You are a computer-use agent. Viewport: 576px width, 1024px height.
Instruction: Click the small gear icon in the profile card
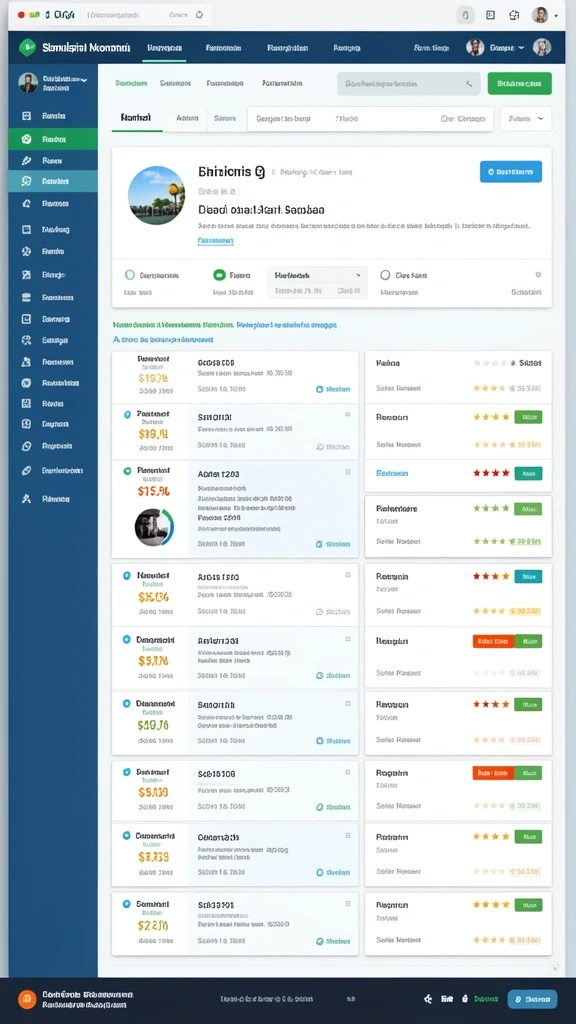coord(538,275)
